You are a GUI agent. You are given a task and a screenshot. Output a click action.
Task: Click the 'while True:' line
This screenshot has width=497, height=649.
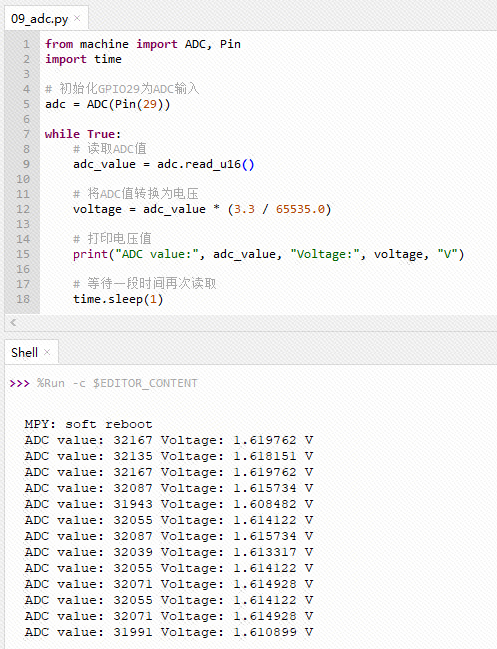[x=83, y=134]
